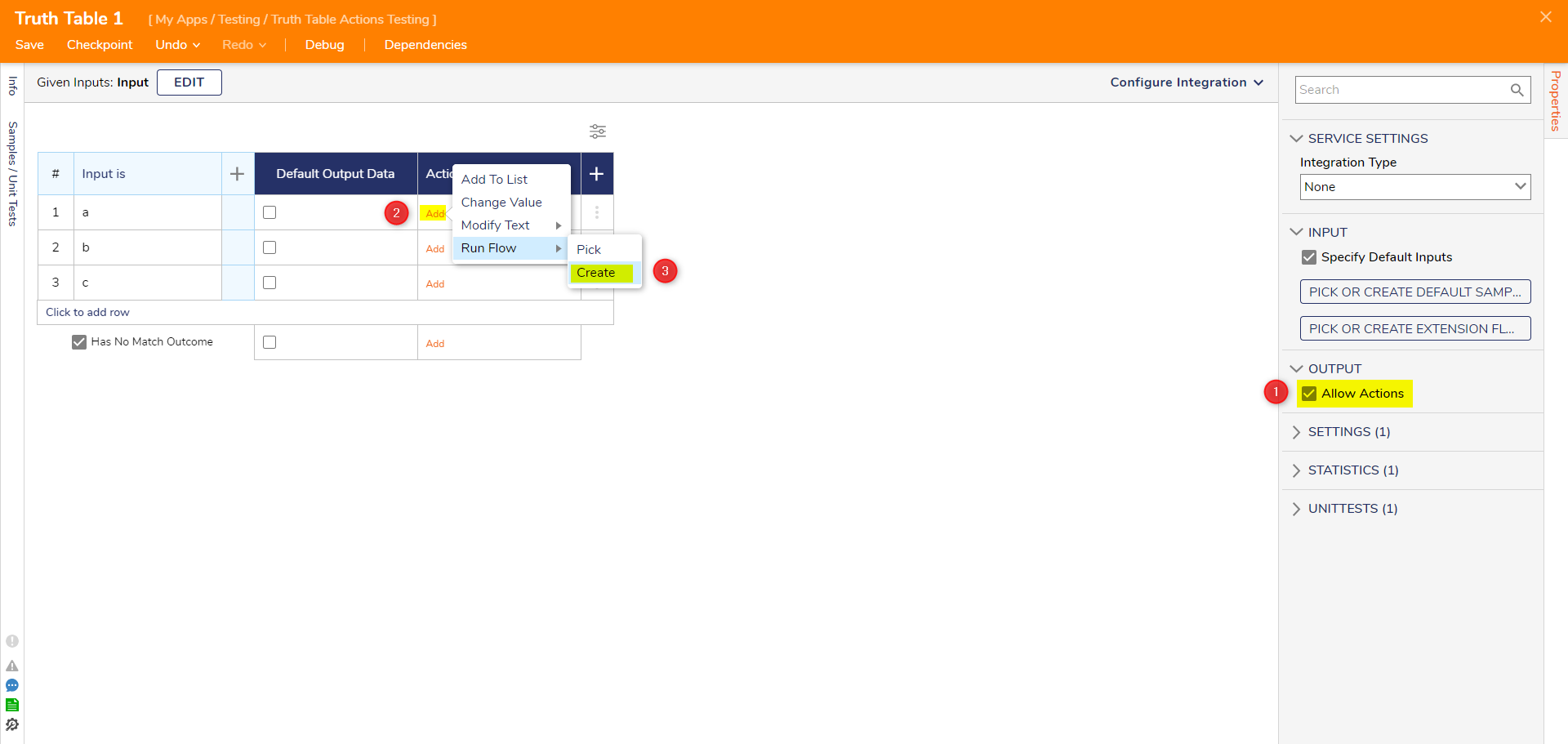Focus the properties Search field
1568x744 pixels.
click(x=1402, y=90)
